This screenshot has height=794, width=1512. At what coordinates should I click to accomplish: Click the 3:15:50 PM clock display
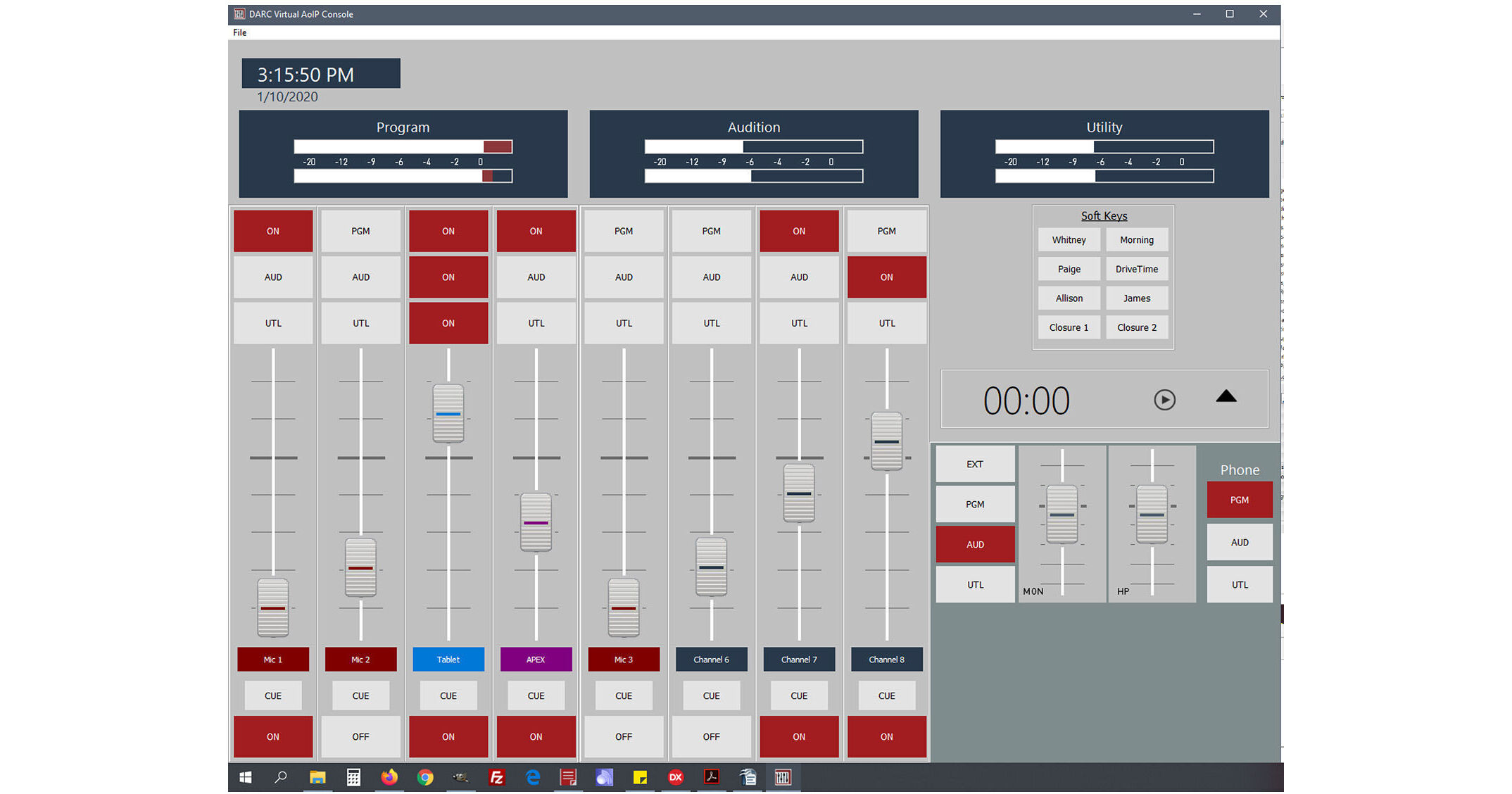pos(321,73)
